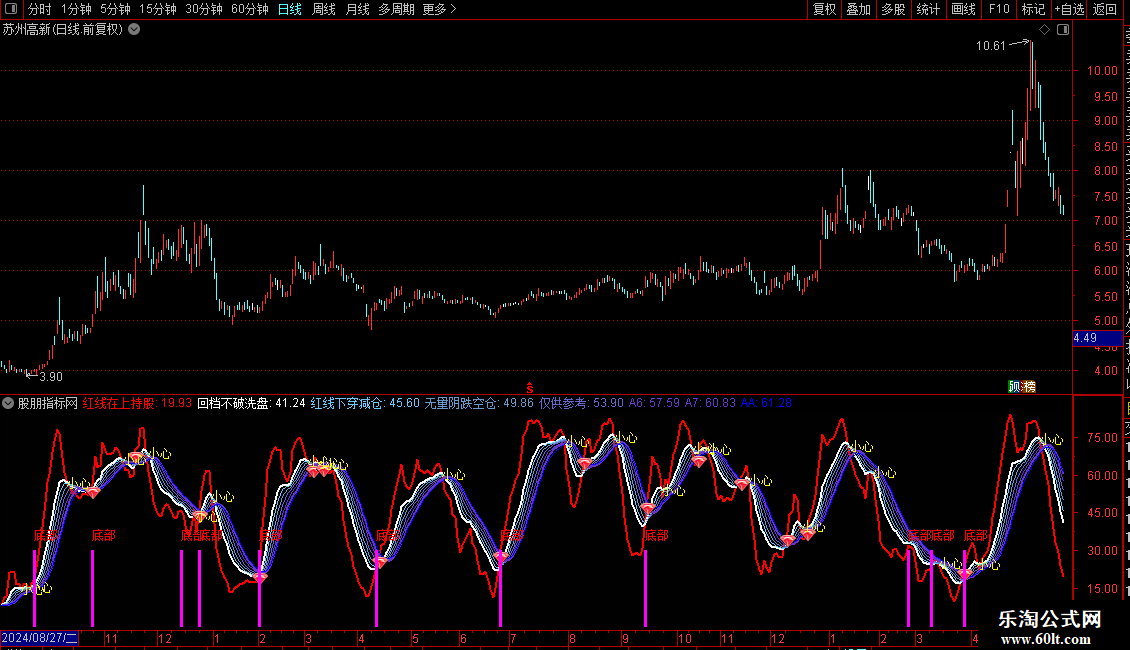Select the 60分钟 period tab
This screenshot has height=650, width=1130.
(x=250, y=9)
